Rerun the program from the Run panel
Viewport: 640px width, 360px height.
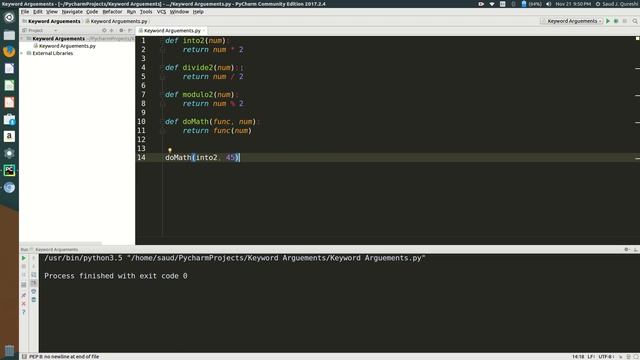(x=24, y=258)
